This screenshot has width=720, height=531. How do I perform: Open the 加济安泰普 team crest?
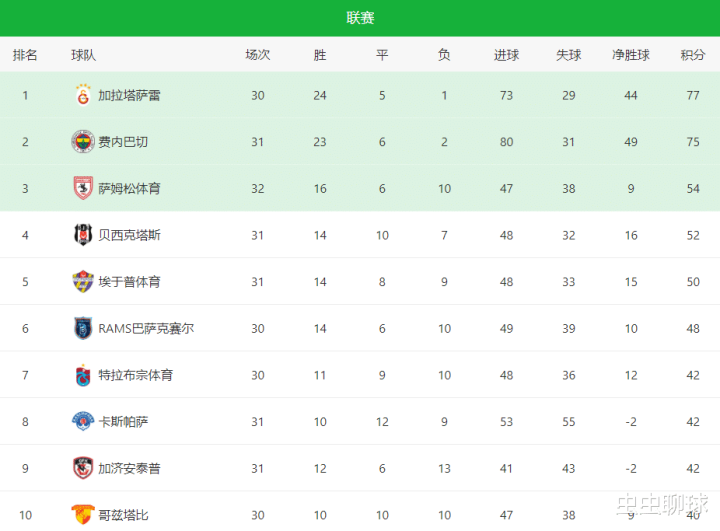coord(83,468)
